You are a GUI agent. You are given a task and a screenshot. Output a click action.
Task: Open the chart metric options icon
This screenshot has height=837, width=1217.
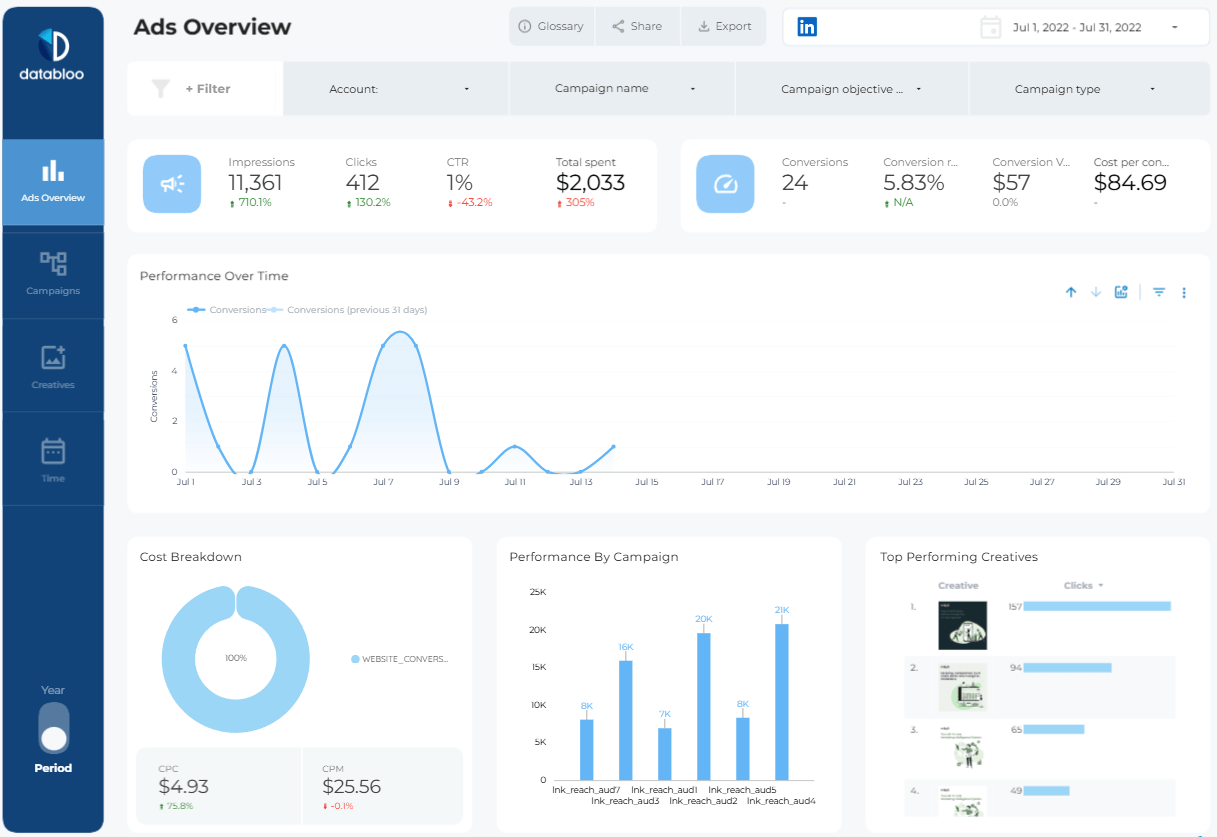tap(1122, 292)
